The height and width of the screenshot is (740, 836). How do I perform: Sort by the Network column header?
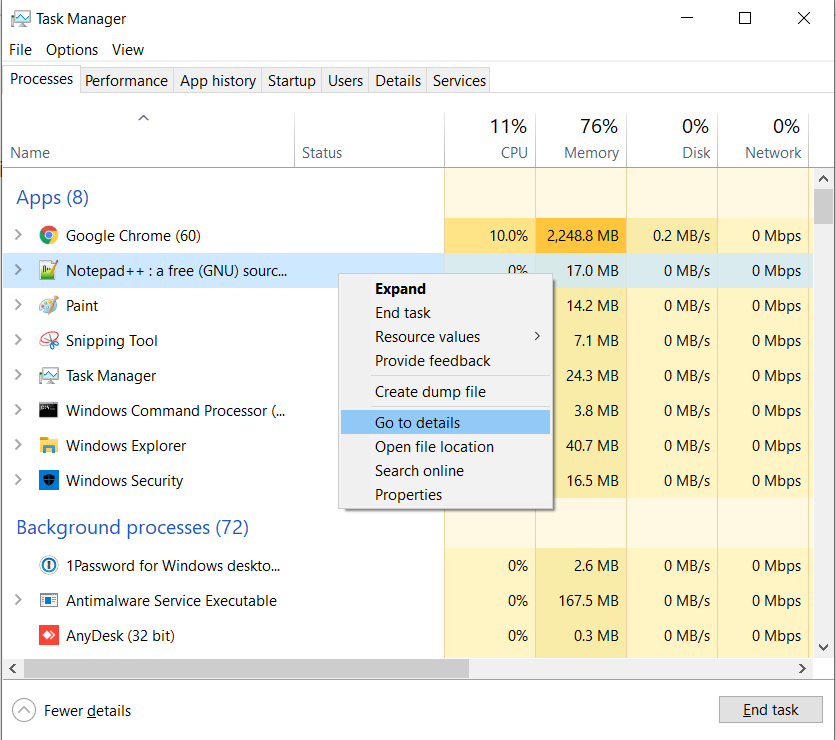763,140
